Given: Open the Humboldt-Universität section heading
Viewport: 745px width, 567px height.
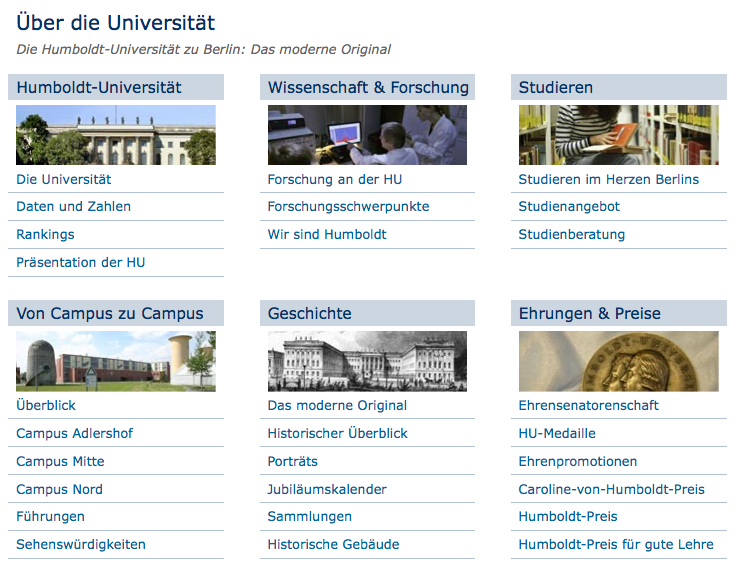Looking at the screenshot, I should pyautogui.click(x=99, y=88).
